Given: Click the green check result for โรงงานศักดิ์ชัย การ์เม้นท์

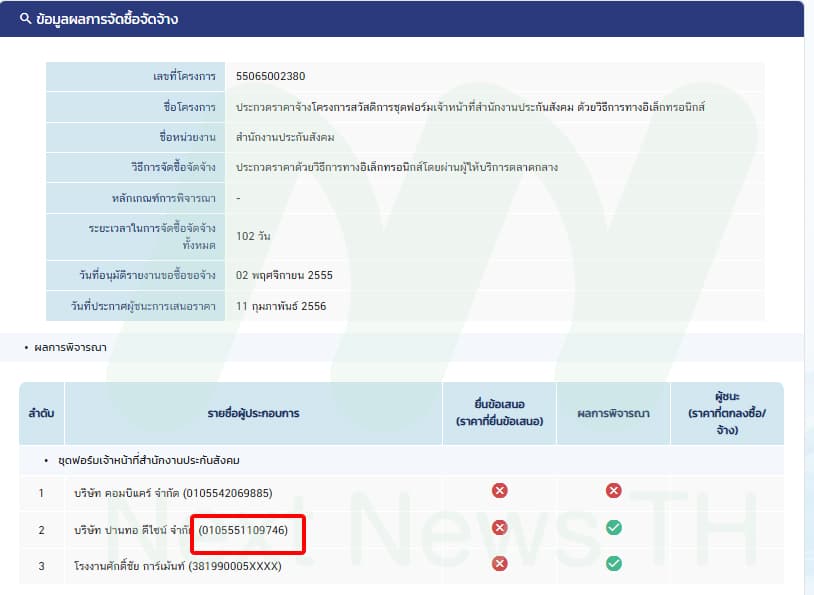Looking at the screenshot, I should pos(615,562).
